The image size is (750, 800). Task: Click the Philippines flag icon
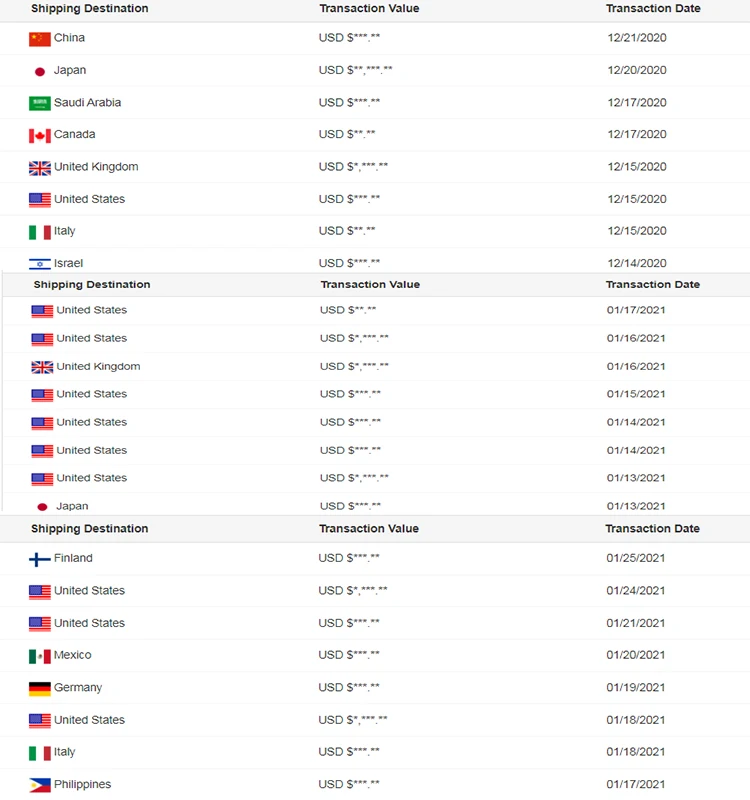point(40,785)
